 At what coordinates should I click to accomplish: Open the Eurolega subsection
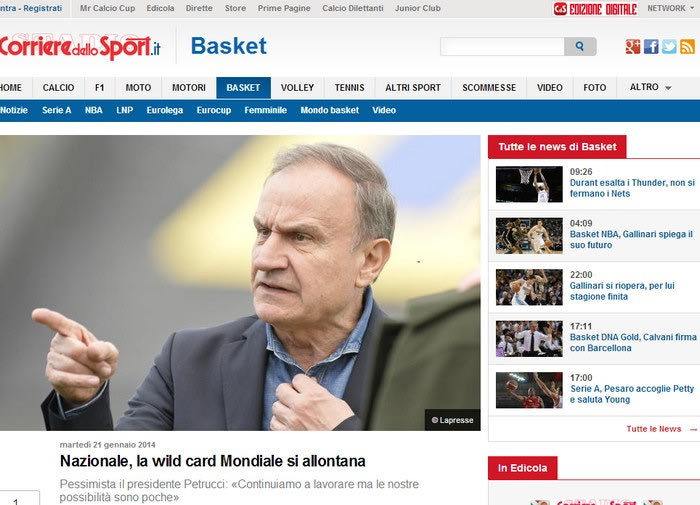165,110
